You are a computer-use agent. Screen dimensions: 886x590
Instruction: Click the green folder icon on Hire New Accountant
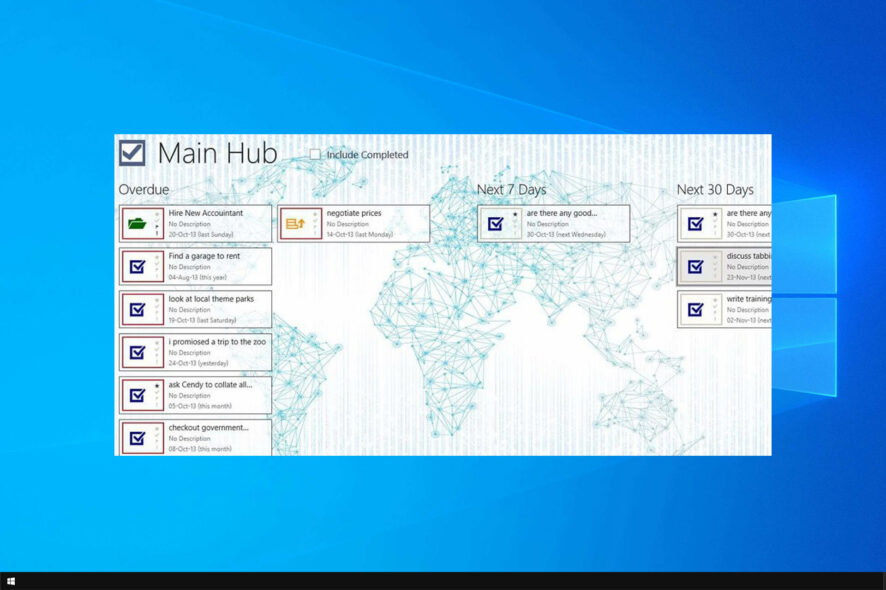137,224
